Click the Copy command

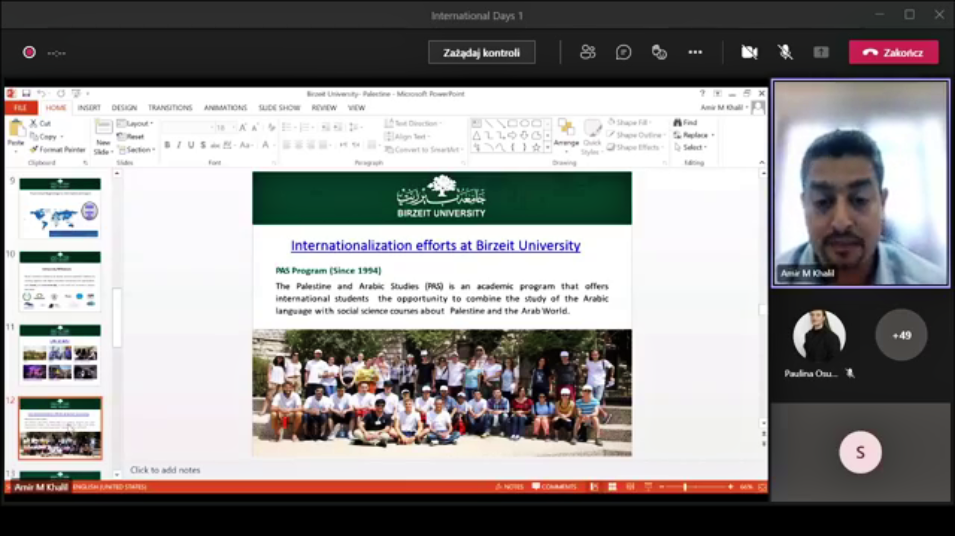click(x=44, y=136)
